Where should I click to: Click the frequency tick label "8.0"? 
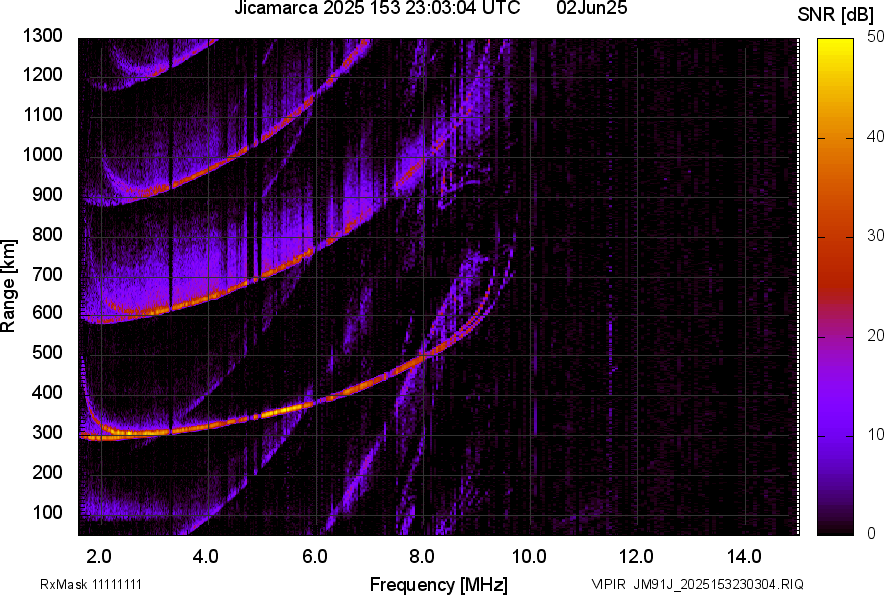tap(422, 557)
